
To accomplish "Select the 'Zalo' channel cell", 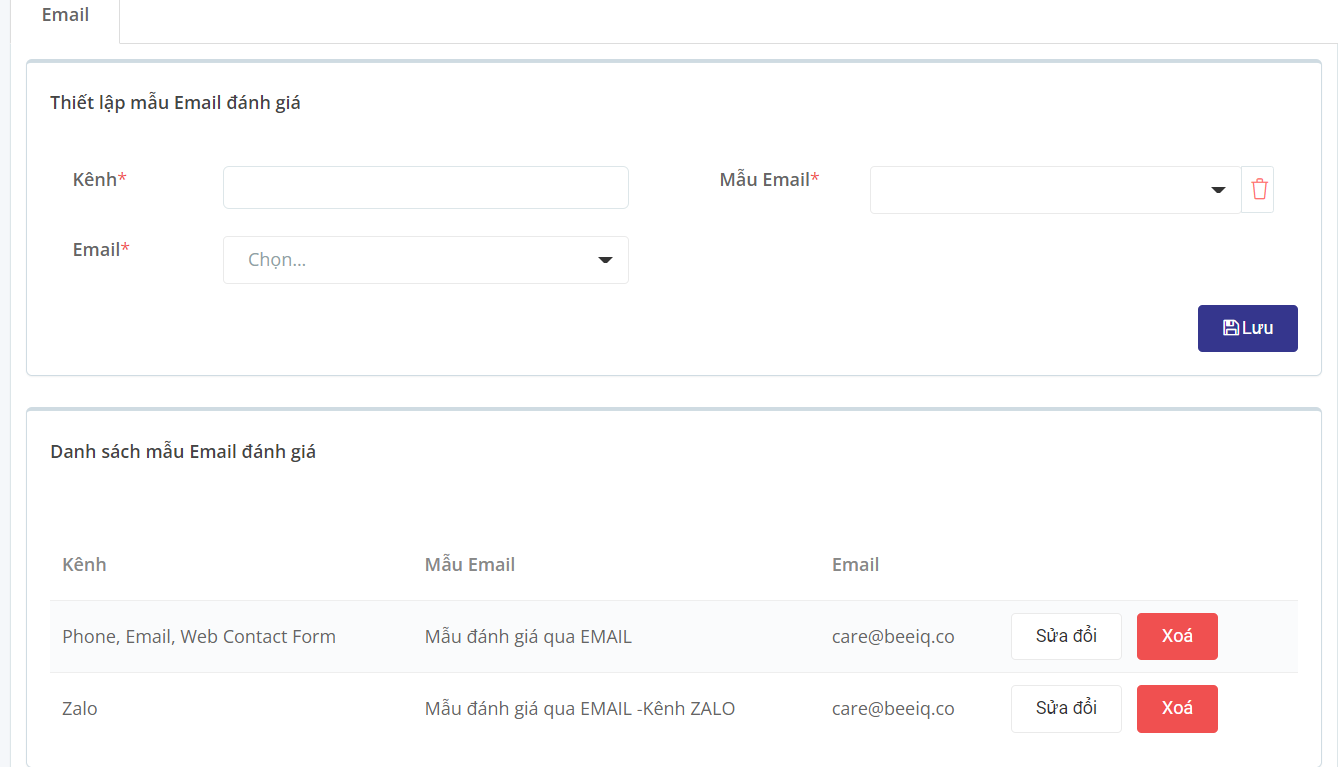I will 80,709.
